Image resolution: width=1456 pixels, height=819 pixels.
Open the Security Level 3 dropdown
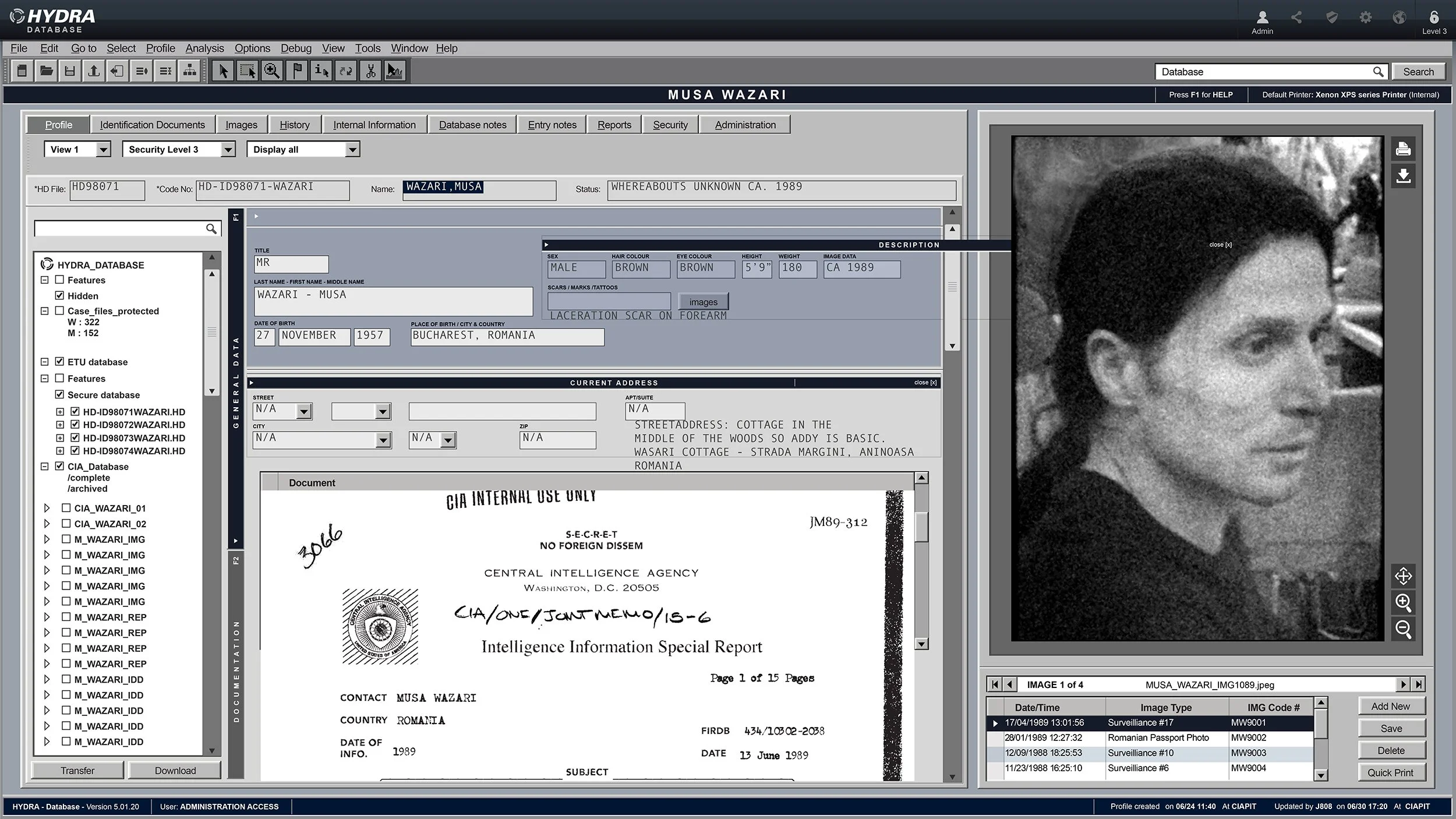[x=228, y=150]
